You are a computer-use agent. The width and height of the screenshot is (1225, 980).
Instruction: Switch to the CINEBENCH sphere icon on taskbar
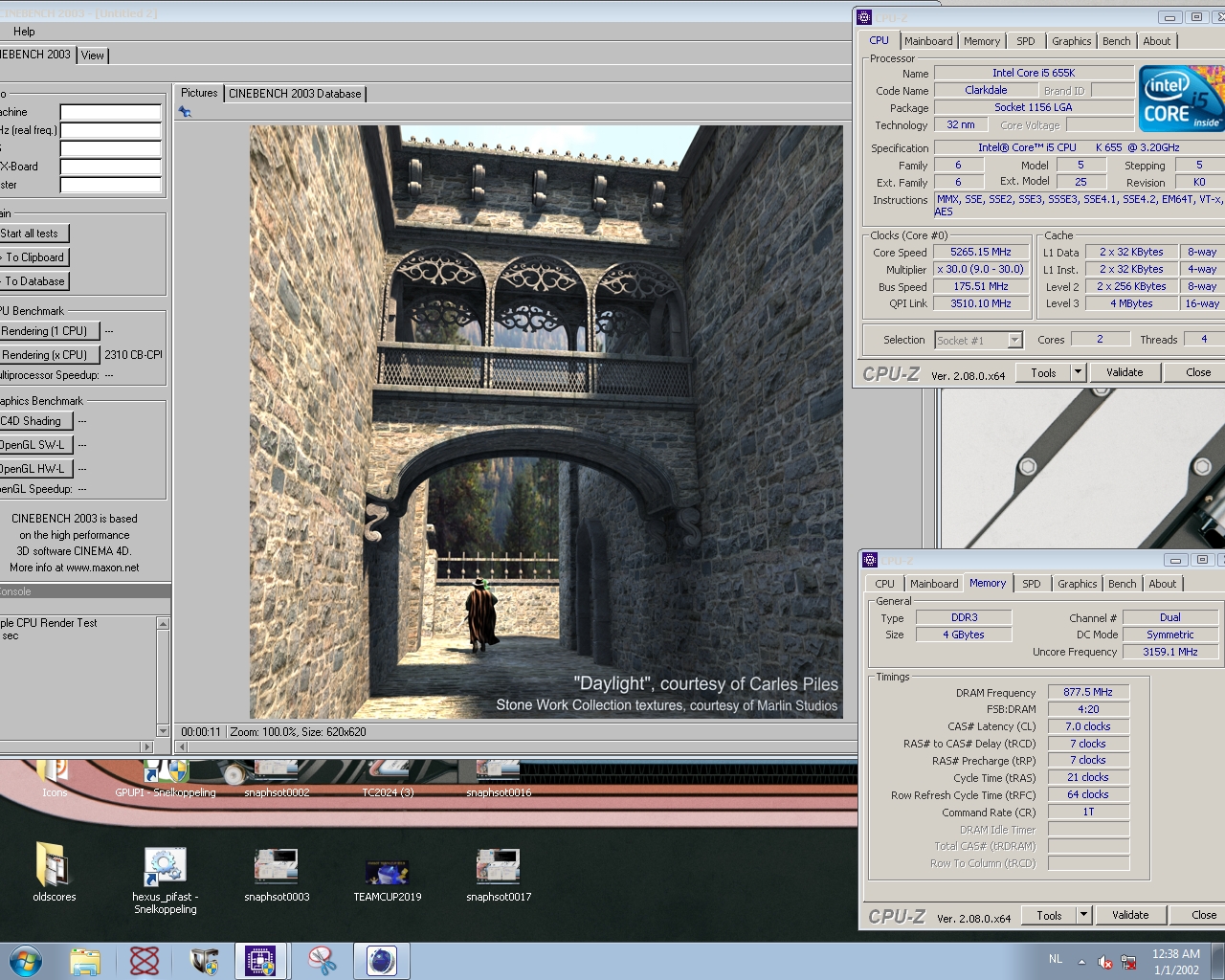tap(382, 961)
